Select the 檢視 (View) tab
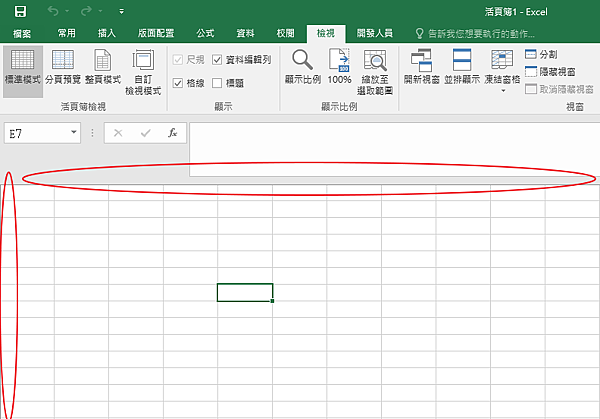Screen dimensions: 600x419 click(x=326, y=34)
